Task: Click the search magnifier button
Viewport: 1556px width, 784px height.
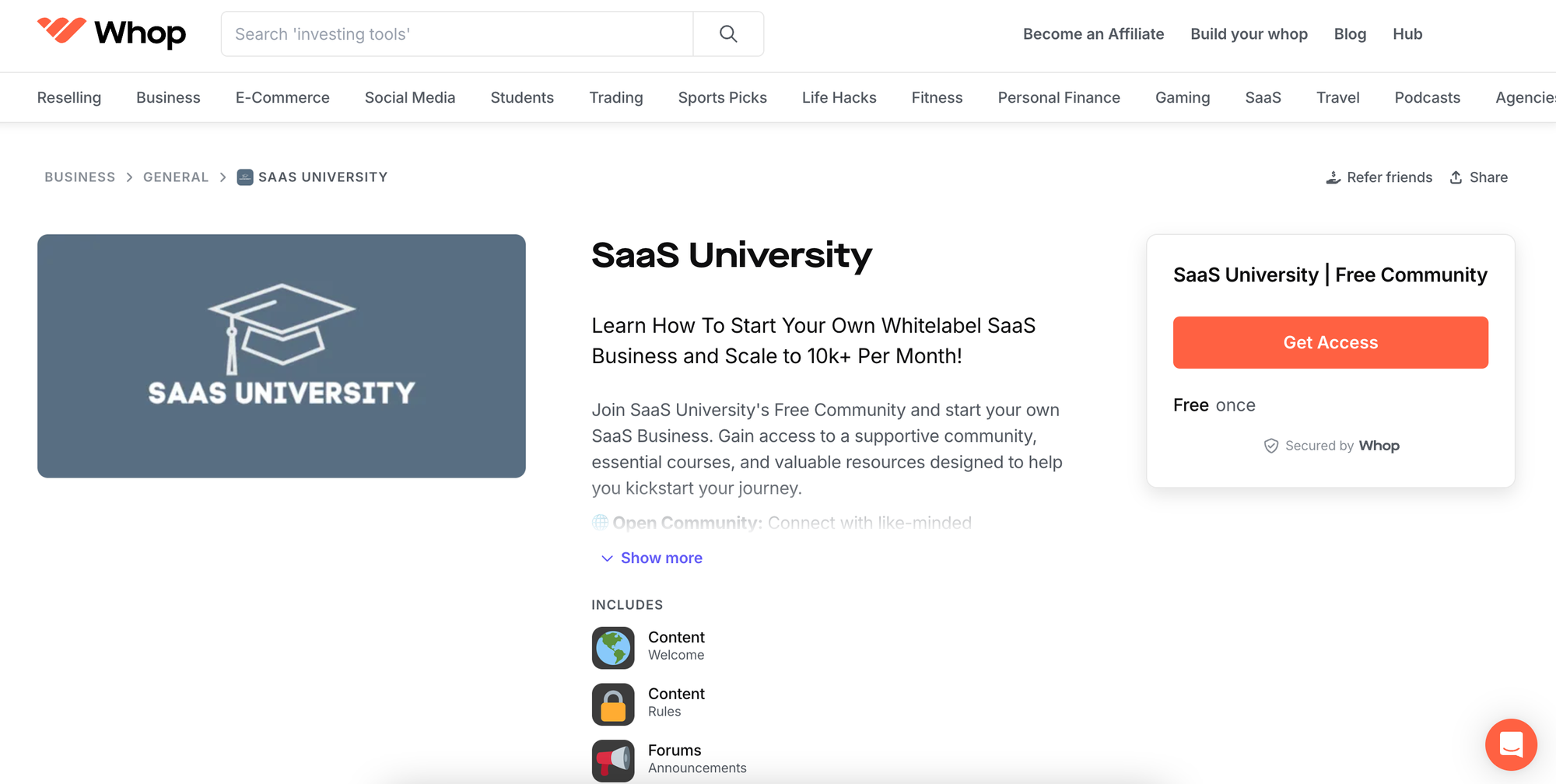Action: coord(728,34)
